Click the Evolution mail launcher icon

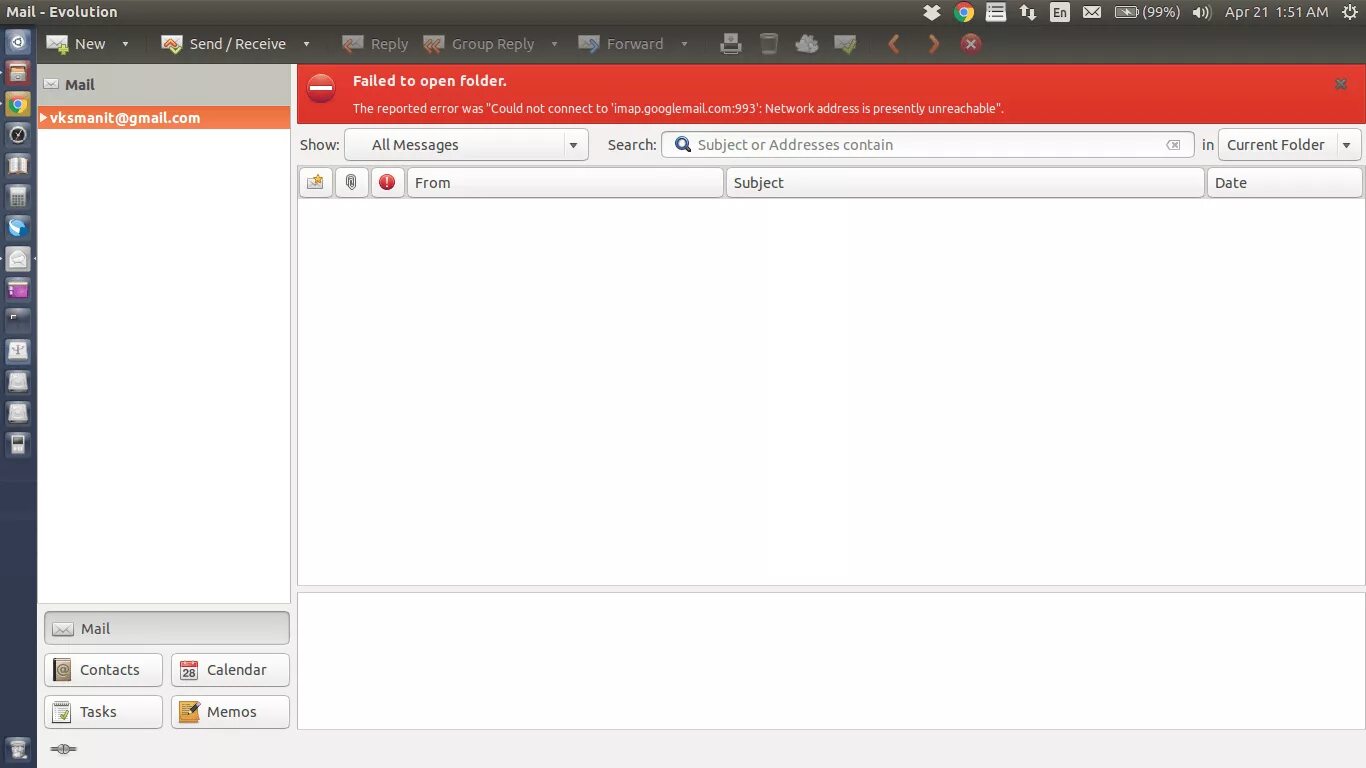[x=18, y=259]
